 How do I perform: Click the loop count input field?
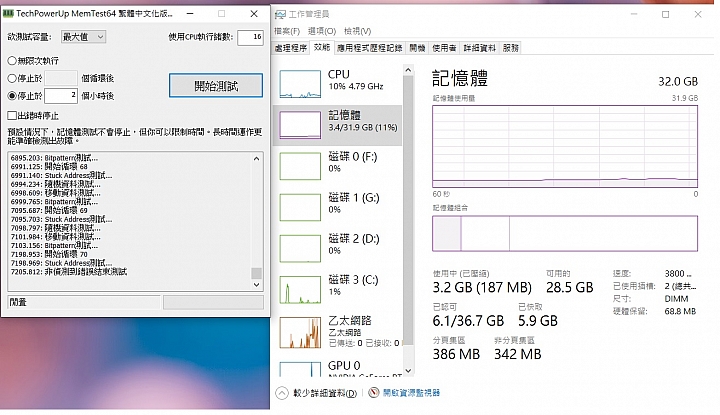(x=61, y=78)
